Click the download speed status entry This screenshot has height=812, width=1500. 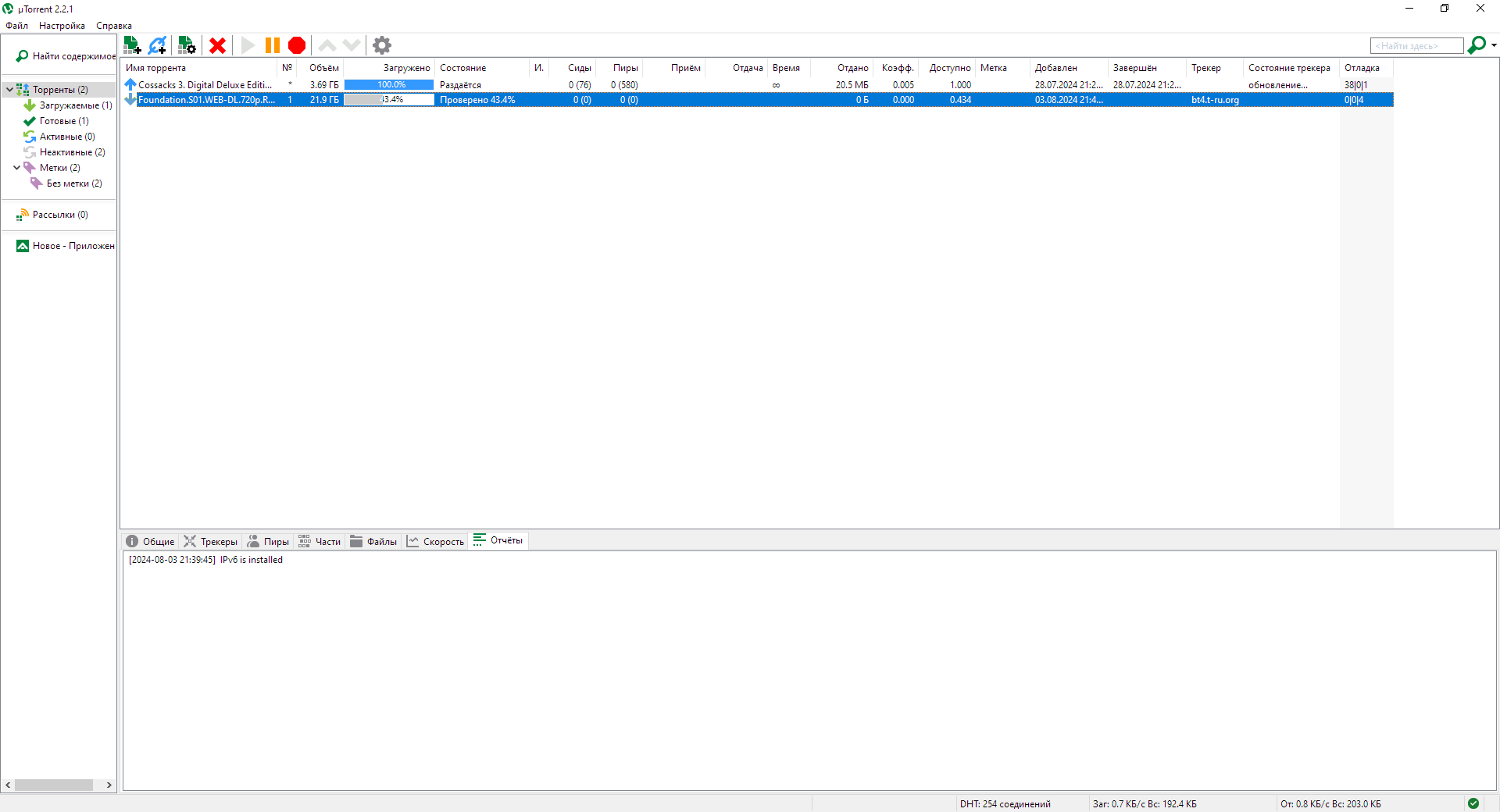tap(1145, 804)
